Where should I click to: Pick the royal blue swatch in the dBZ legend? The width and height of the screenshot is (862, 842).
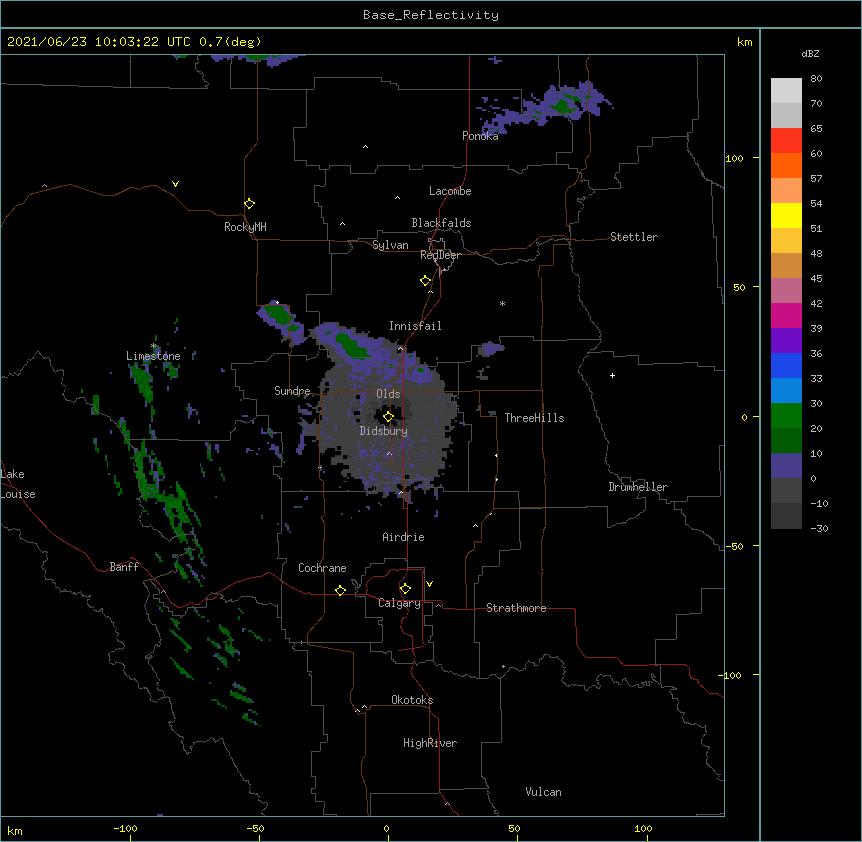[786, 365]
